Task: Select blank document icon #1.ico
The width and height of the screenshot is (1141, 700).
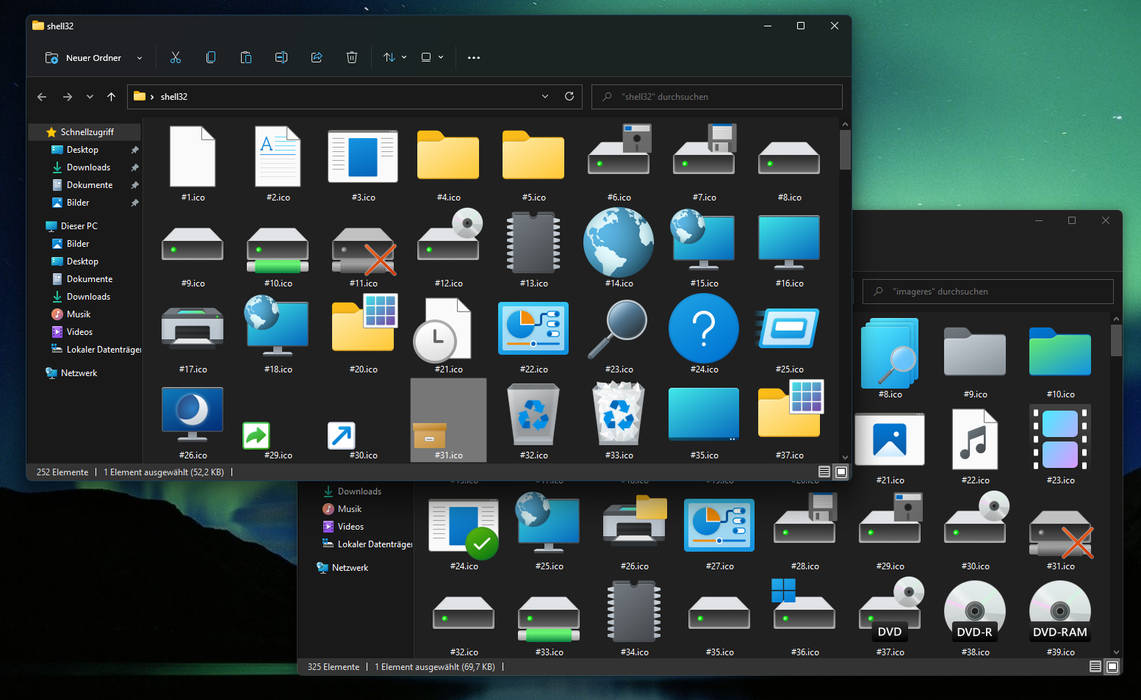Action: [x=192, y=163]
